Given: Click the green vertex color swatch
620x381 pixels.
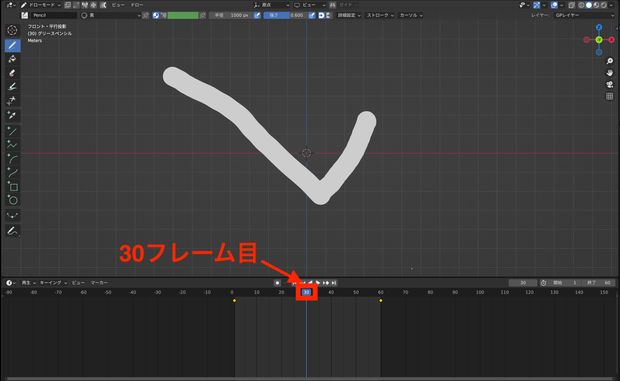Looking at the screenshot, I should [x=183, y=15].
